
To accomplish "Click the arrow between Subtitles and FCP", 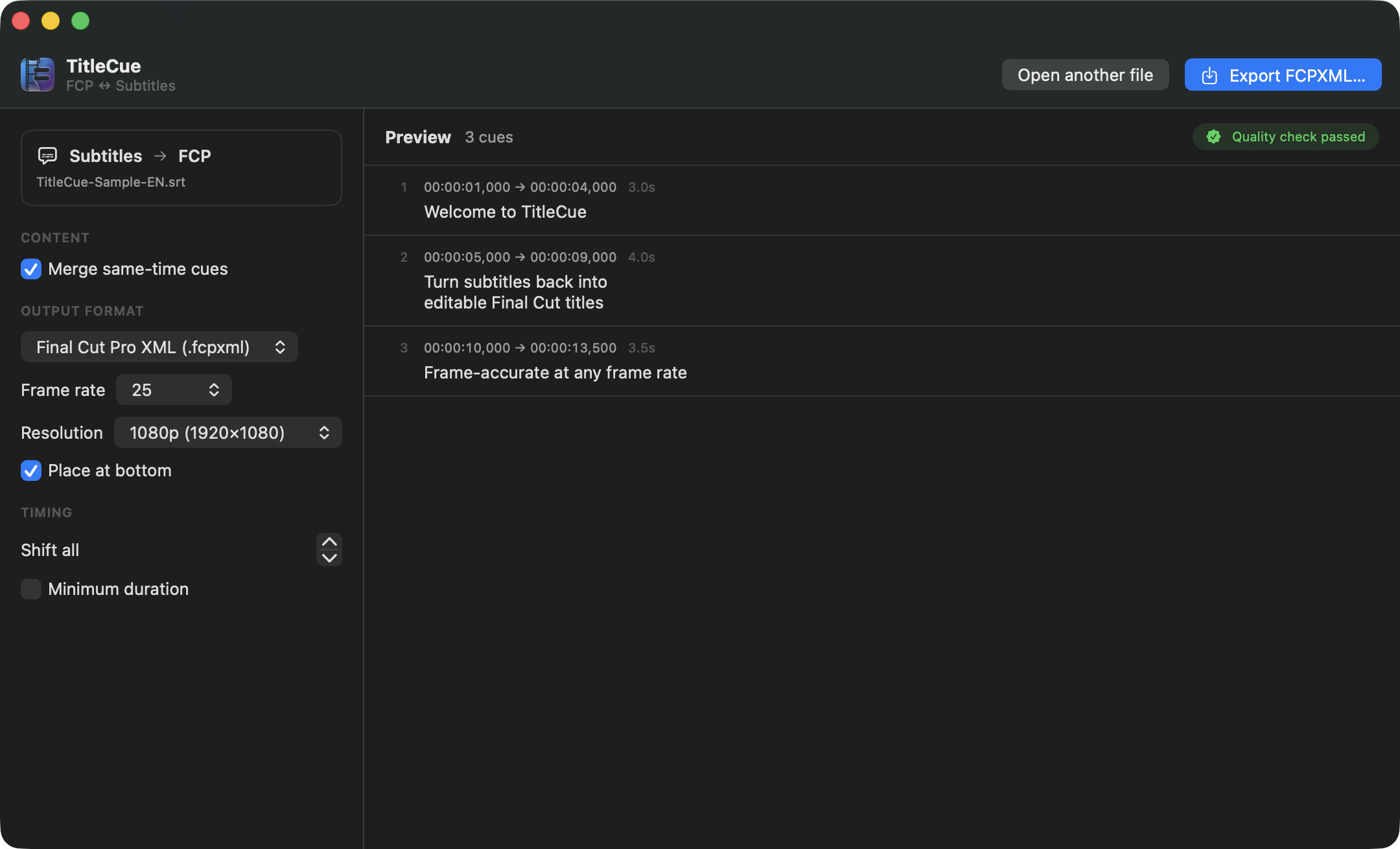I will [x=160, y=156].
